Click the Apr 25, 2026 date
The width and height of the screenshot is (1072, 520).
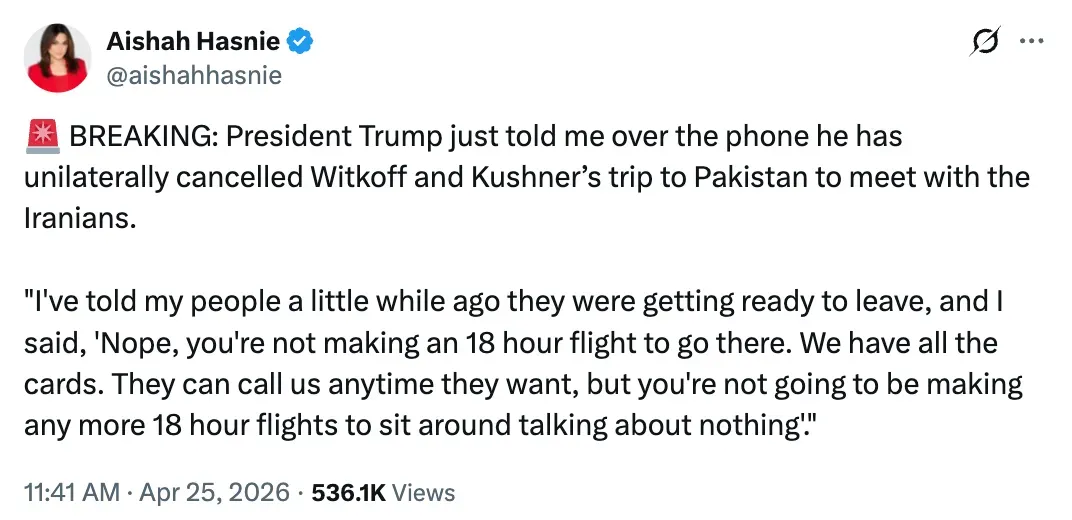(x=213, y=492)
